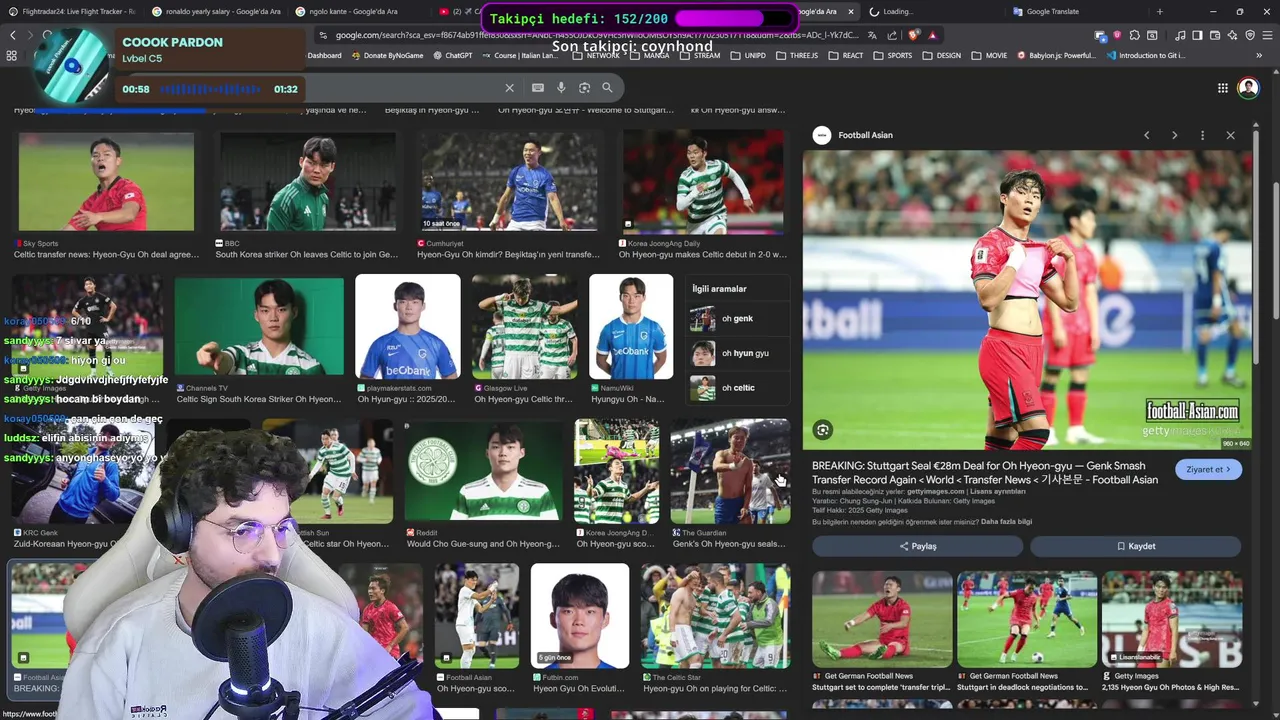
Task: Click the Lens icon on preview image
Action: (x=823, y=430)
